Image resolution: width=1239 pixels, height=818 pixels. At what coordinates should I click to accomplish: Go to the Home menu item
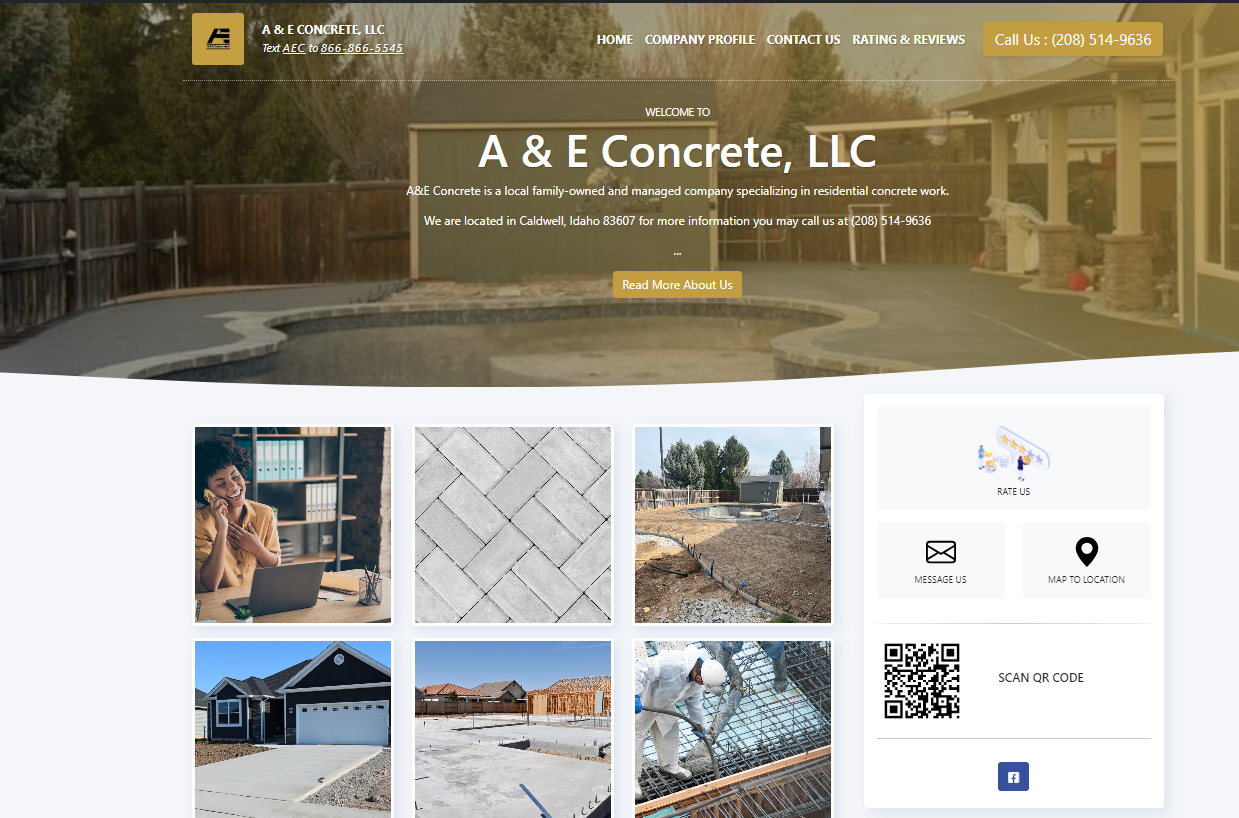(x=615, y=40)
